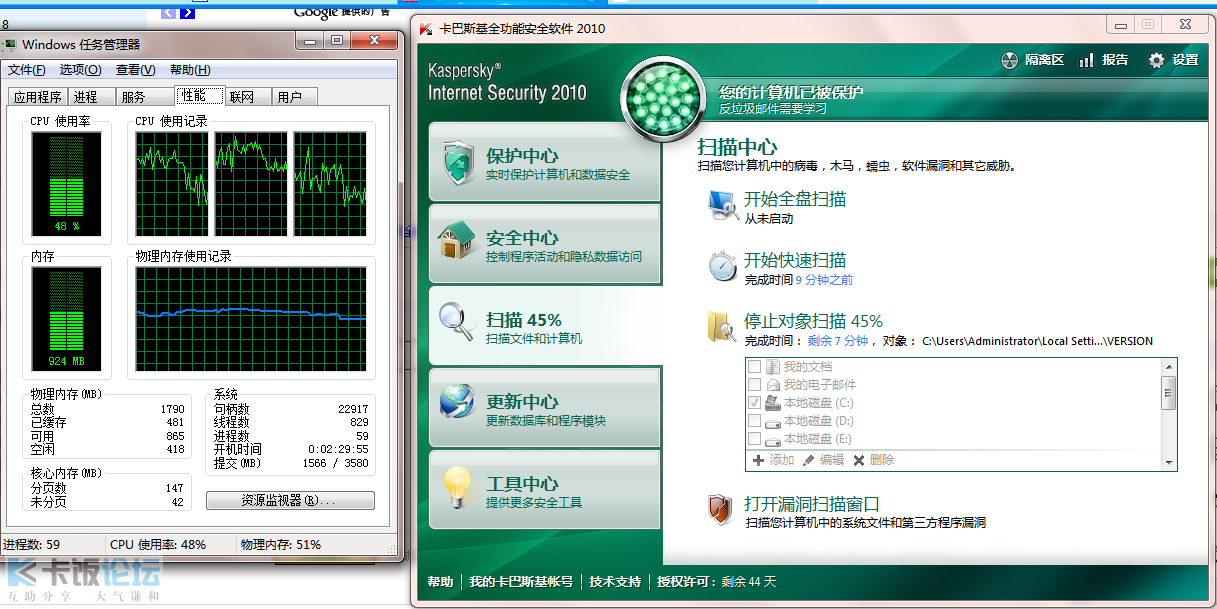
Task: Toggle the 本地磁盘 (D:) checkbox
Action: tap(754, 421)
